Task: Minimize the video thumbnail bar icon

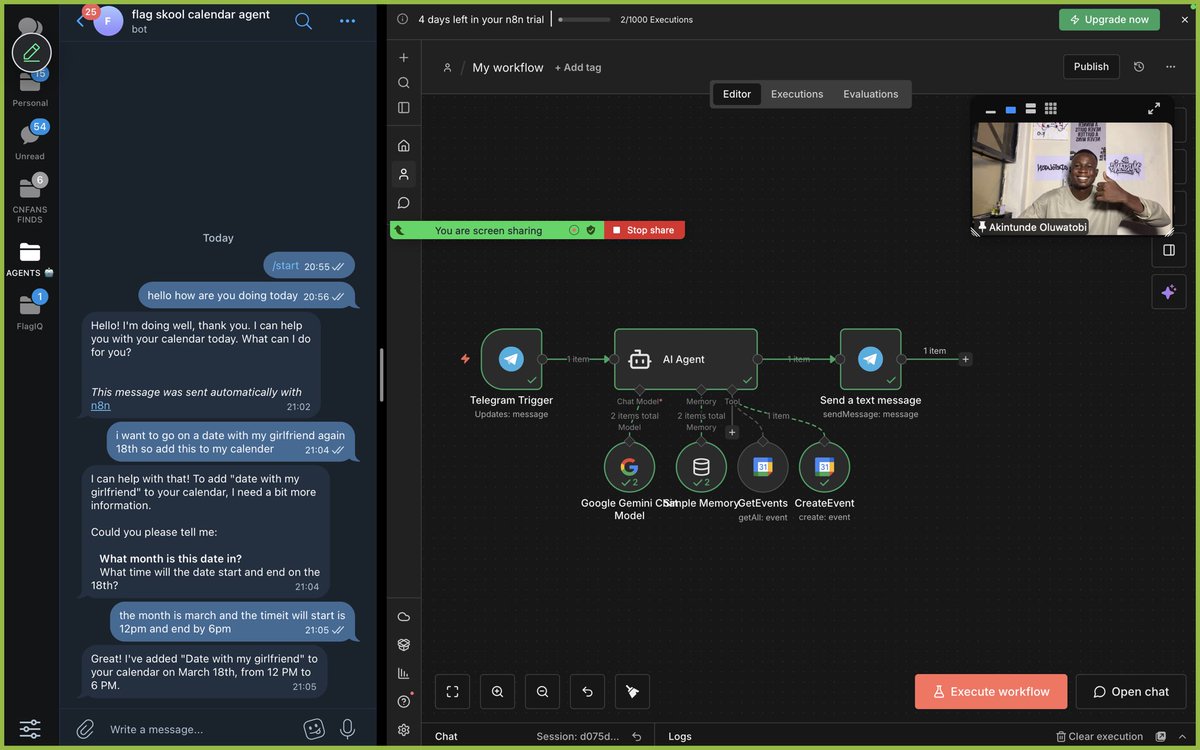Action: click(x=990, y=109)
